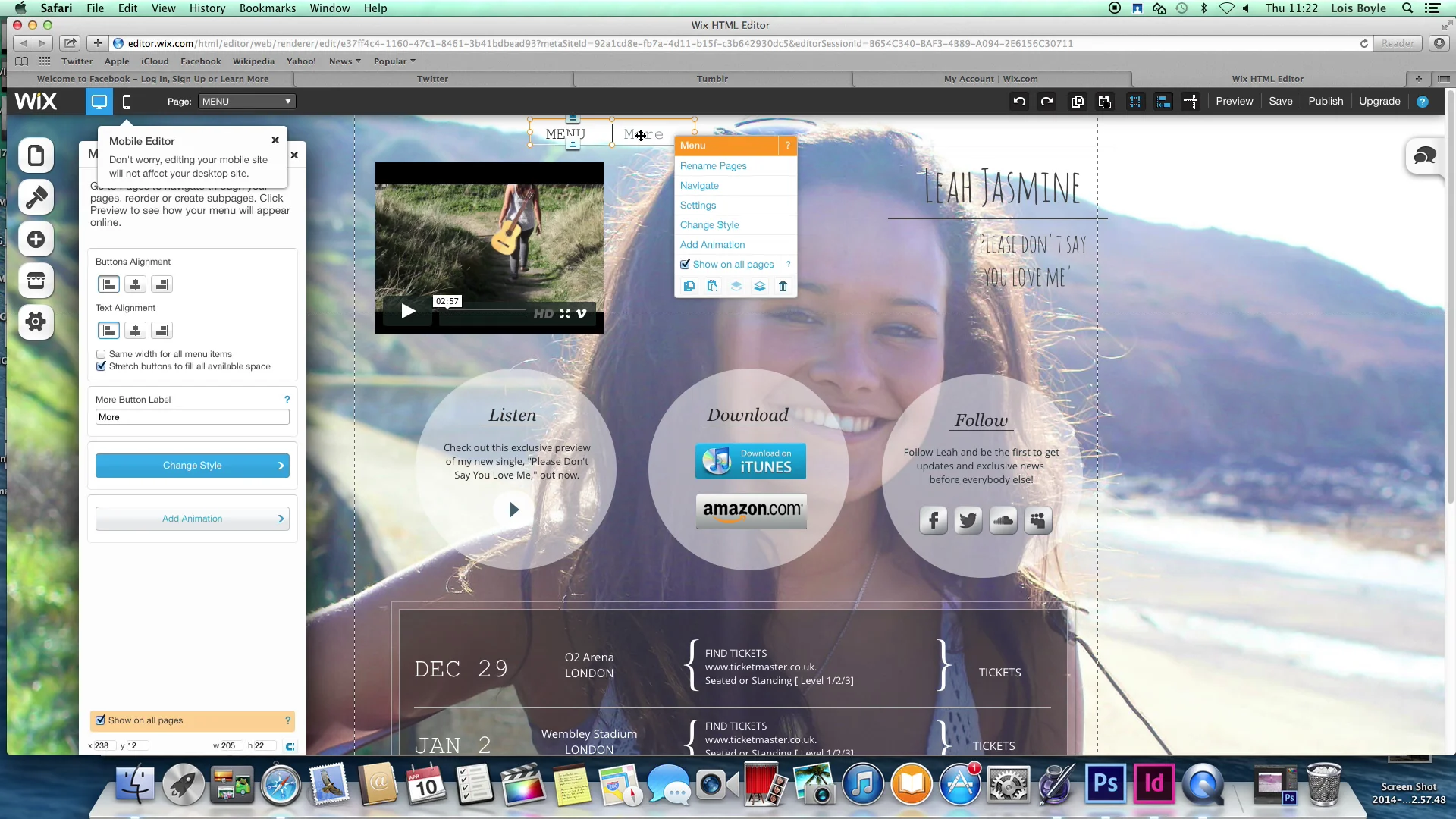
Task: Click the Redo arrow in editor toolbar
Action: [1047, 102]
